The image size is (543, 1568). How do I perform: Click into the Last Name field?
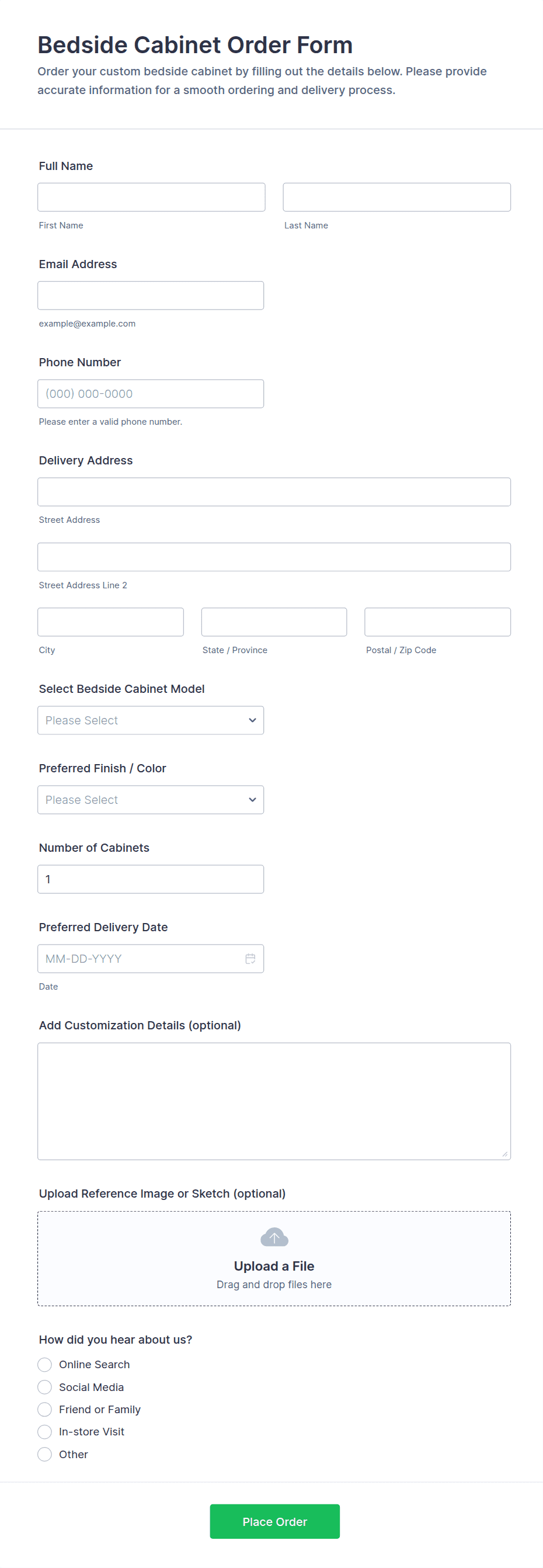pyautogui.click(x=396, y=197)
